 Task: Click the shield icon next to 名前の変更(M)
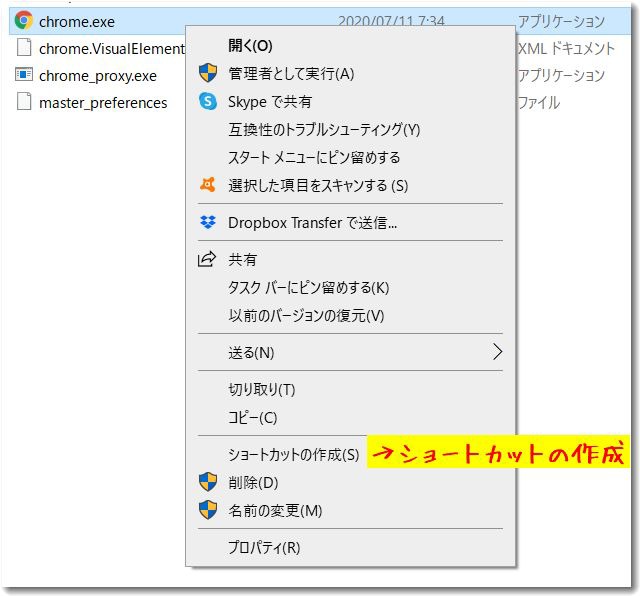point(208,510)
